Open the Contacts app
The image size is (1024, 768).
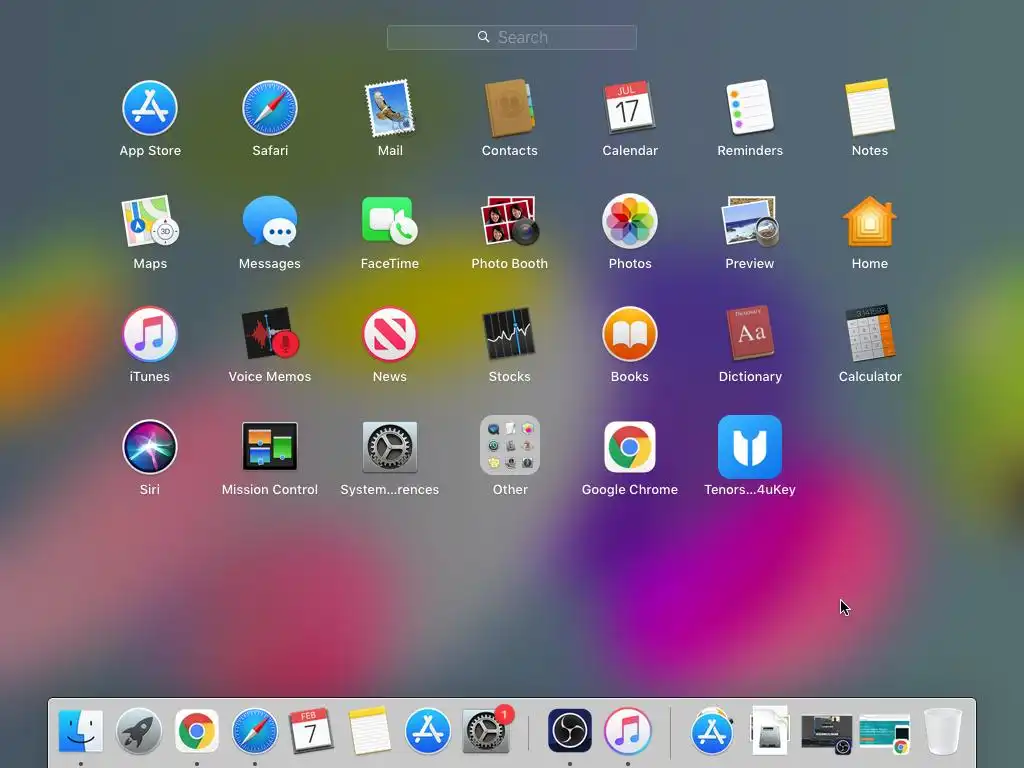point(509,108)
